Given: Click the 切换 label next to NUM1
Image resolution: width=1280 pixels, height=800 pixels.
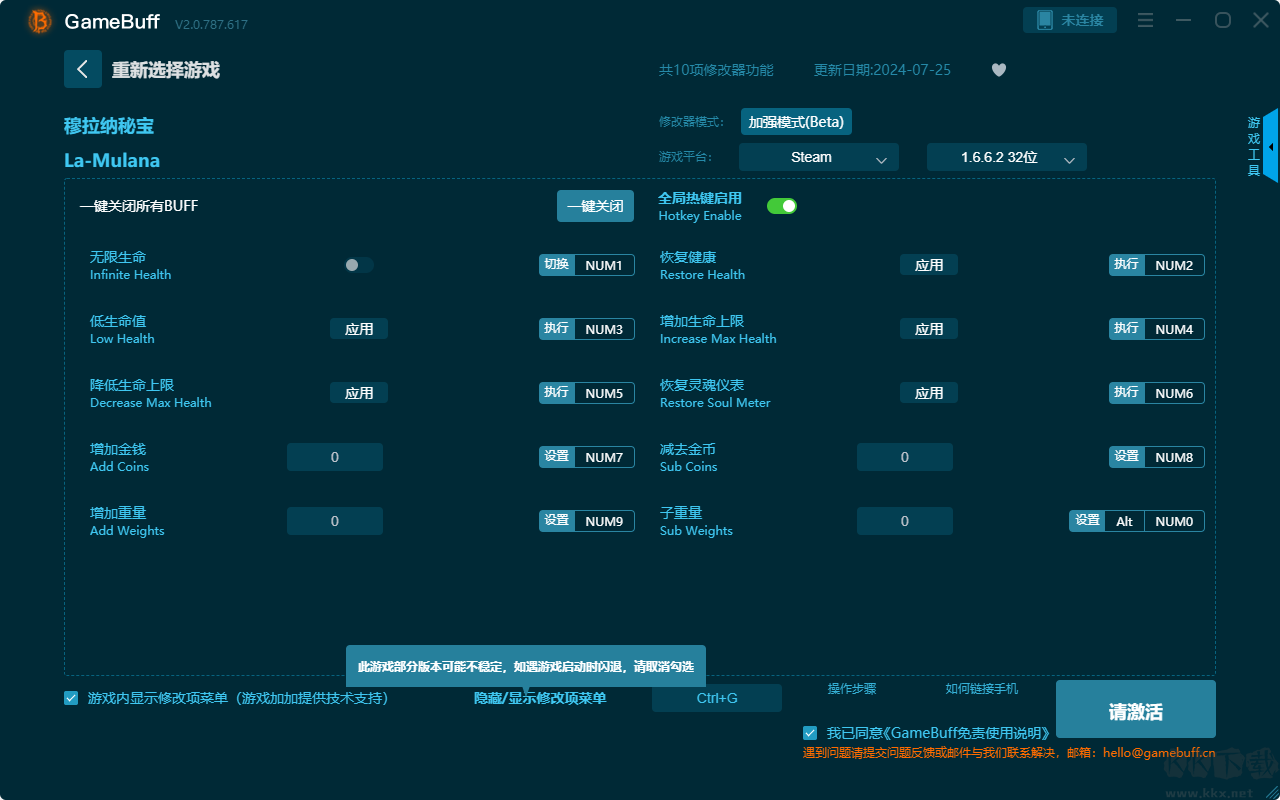Looking at the screenshot, I should (557, 265).
